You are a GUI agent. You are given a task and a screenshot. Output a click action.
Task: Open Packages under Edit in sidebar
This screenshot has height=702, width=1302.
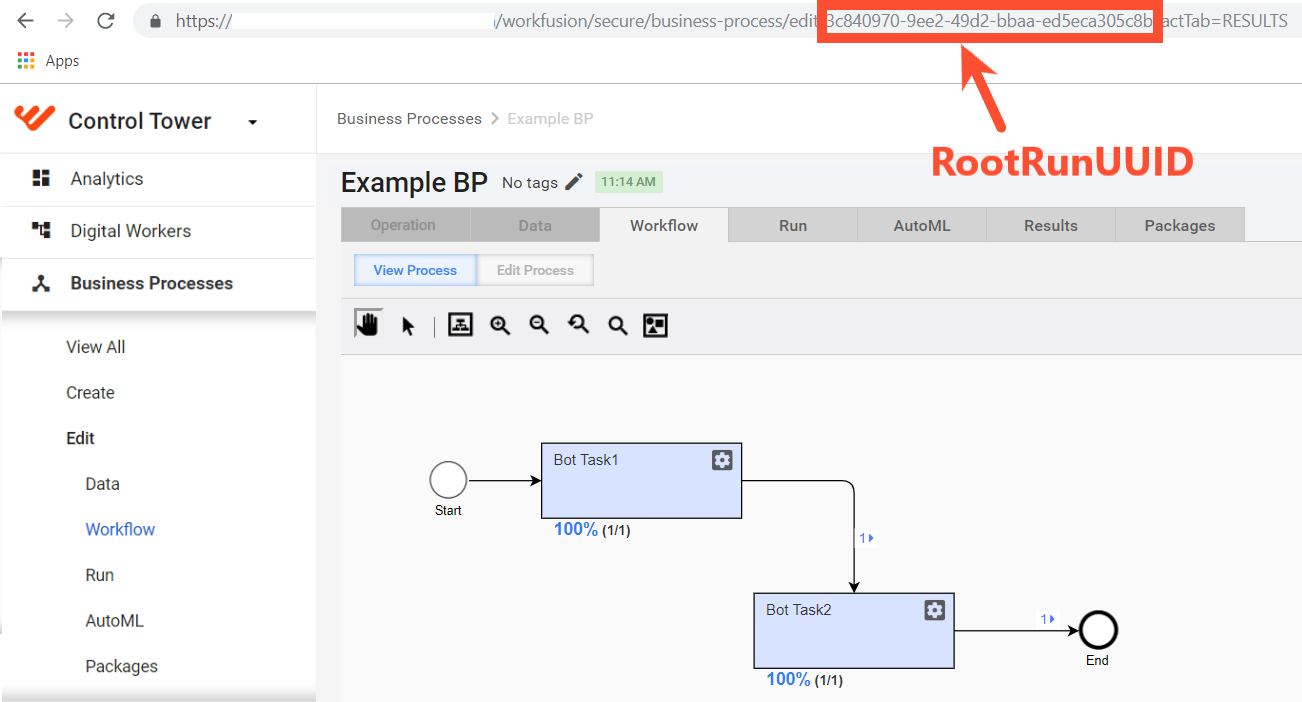click(121, 666)
